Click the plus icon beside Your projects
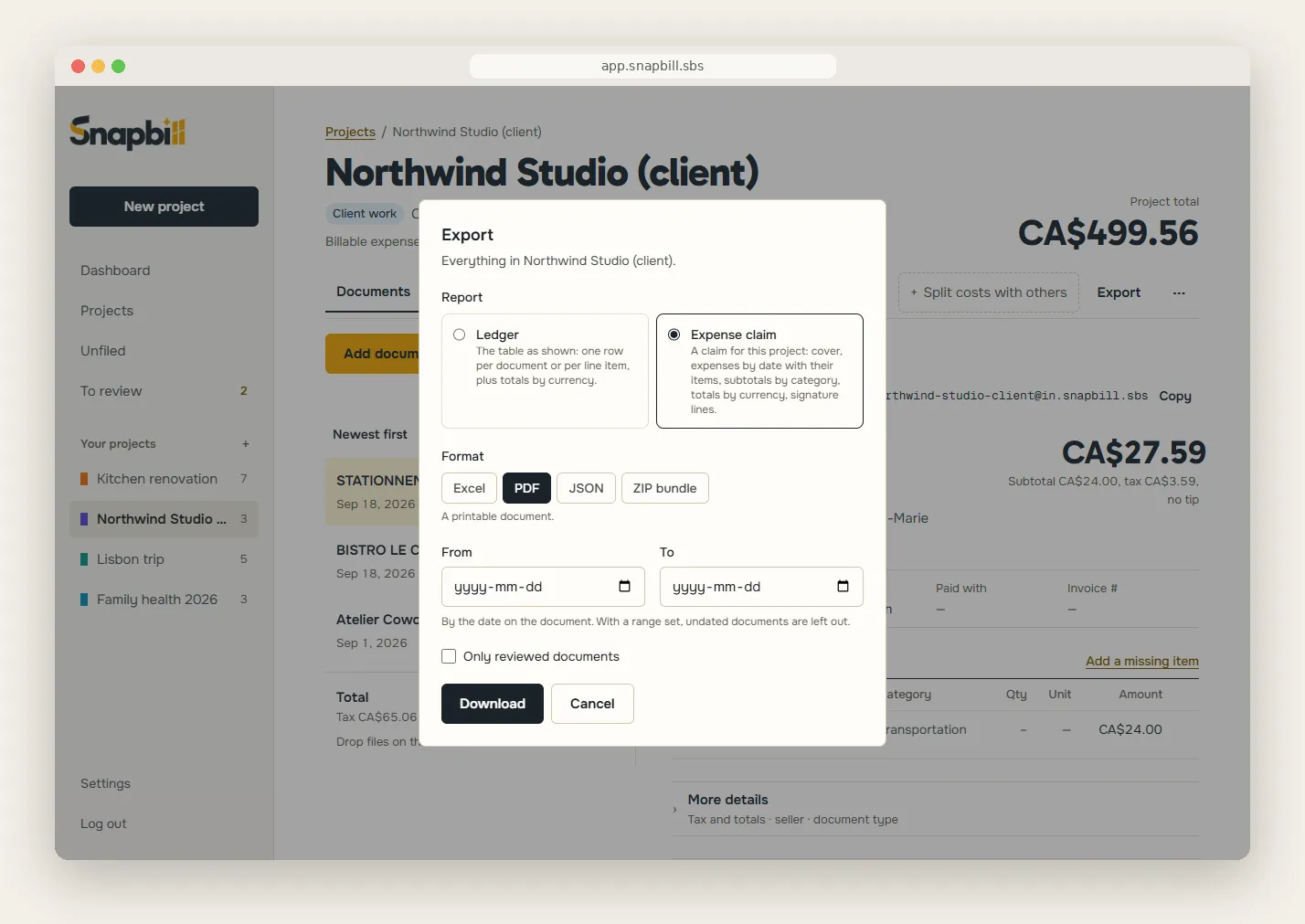 coord(246,444)
